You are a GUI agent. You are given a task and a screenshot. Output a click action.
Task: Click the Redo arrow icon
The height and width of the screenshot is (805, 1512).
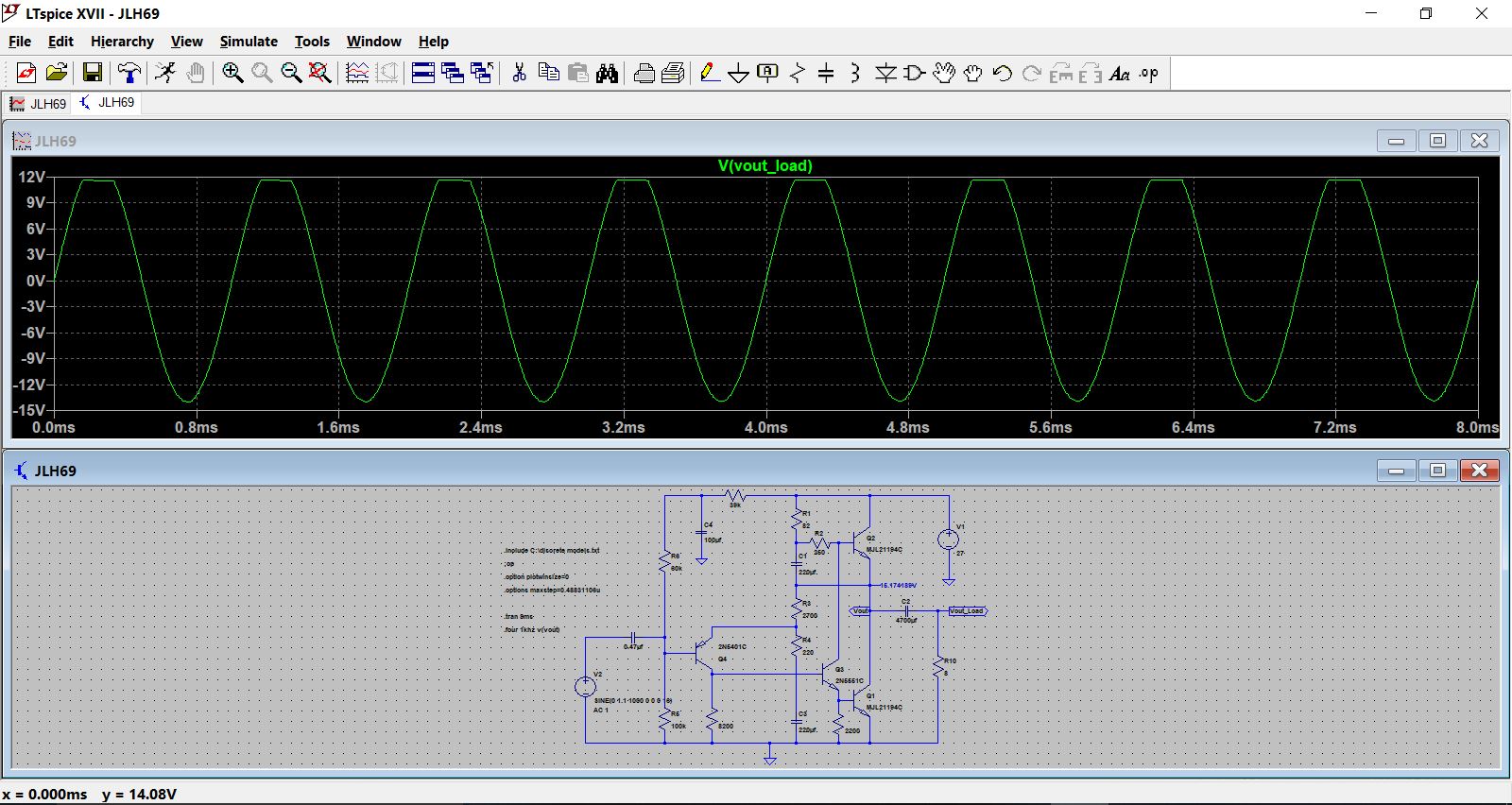(x=1032, y=73)
